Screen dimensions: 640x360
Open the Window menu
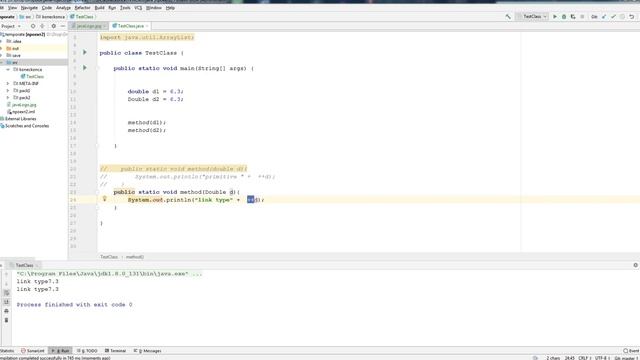(154, 8)
